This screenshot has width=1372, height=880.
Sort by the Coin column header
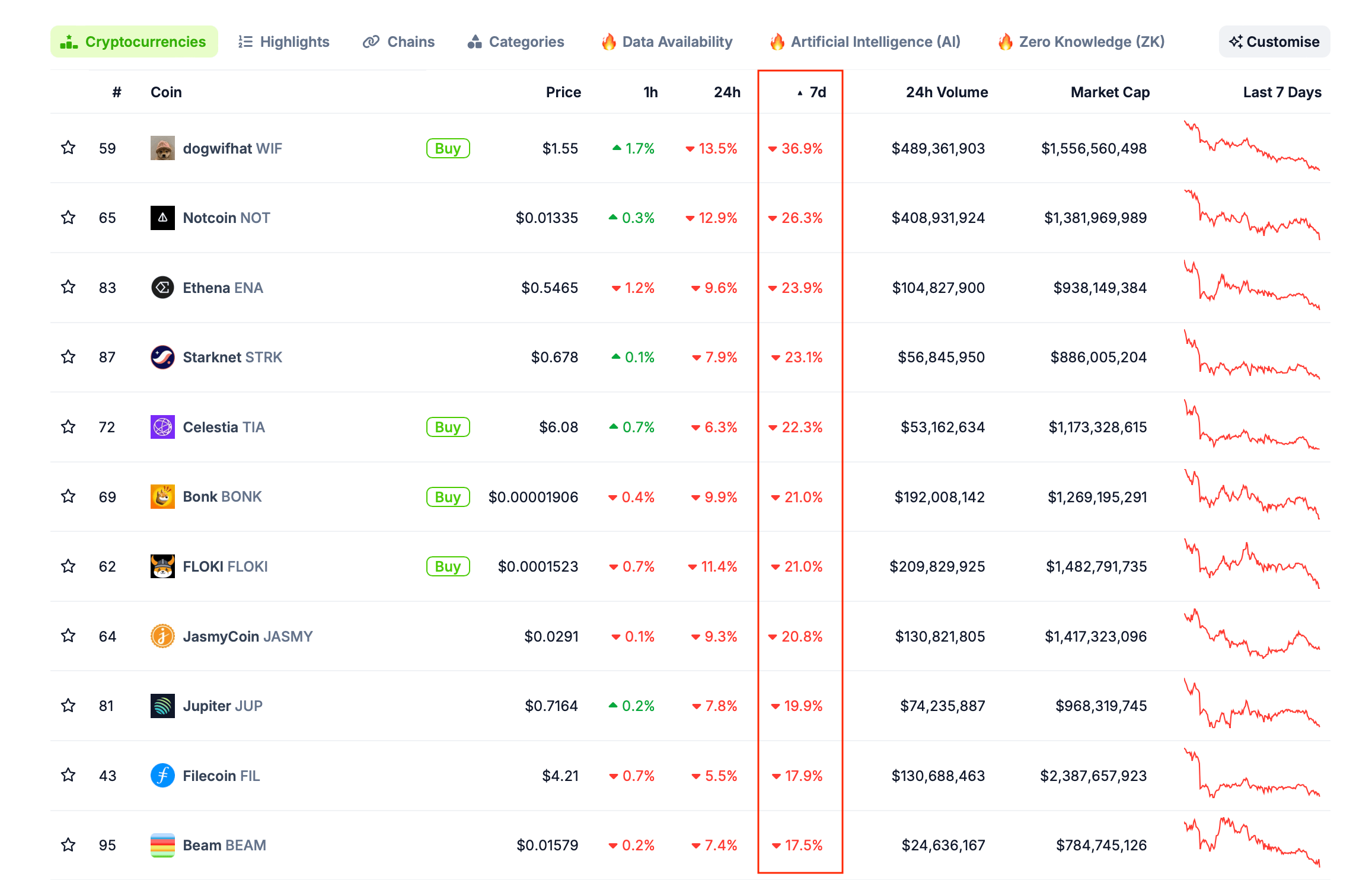[166, 92]
